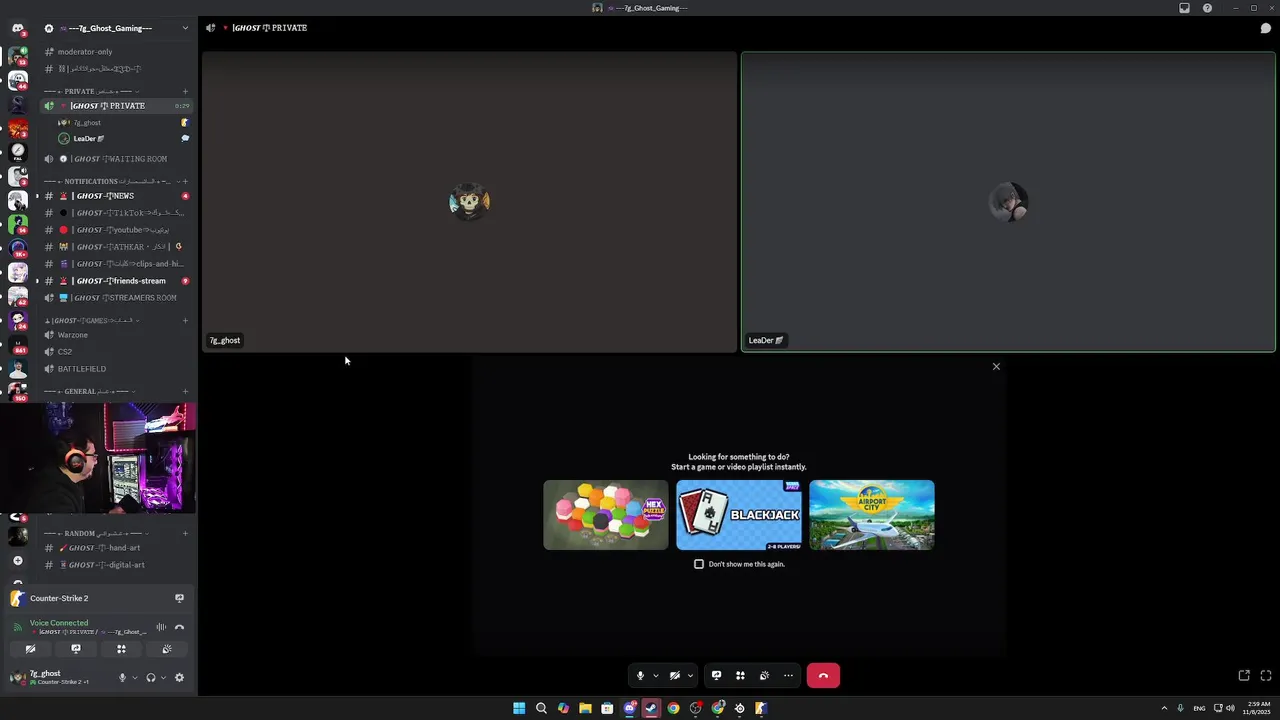Open microphone options arrow in user panel
The image size is (1280, 720).
tap(135, 678)
